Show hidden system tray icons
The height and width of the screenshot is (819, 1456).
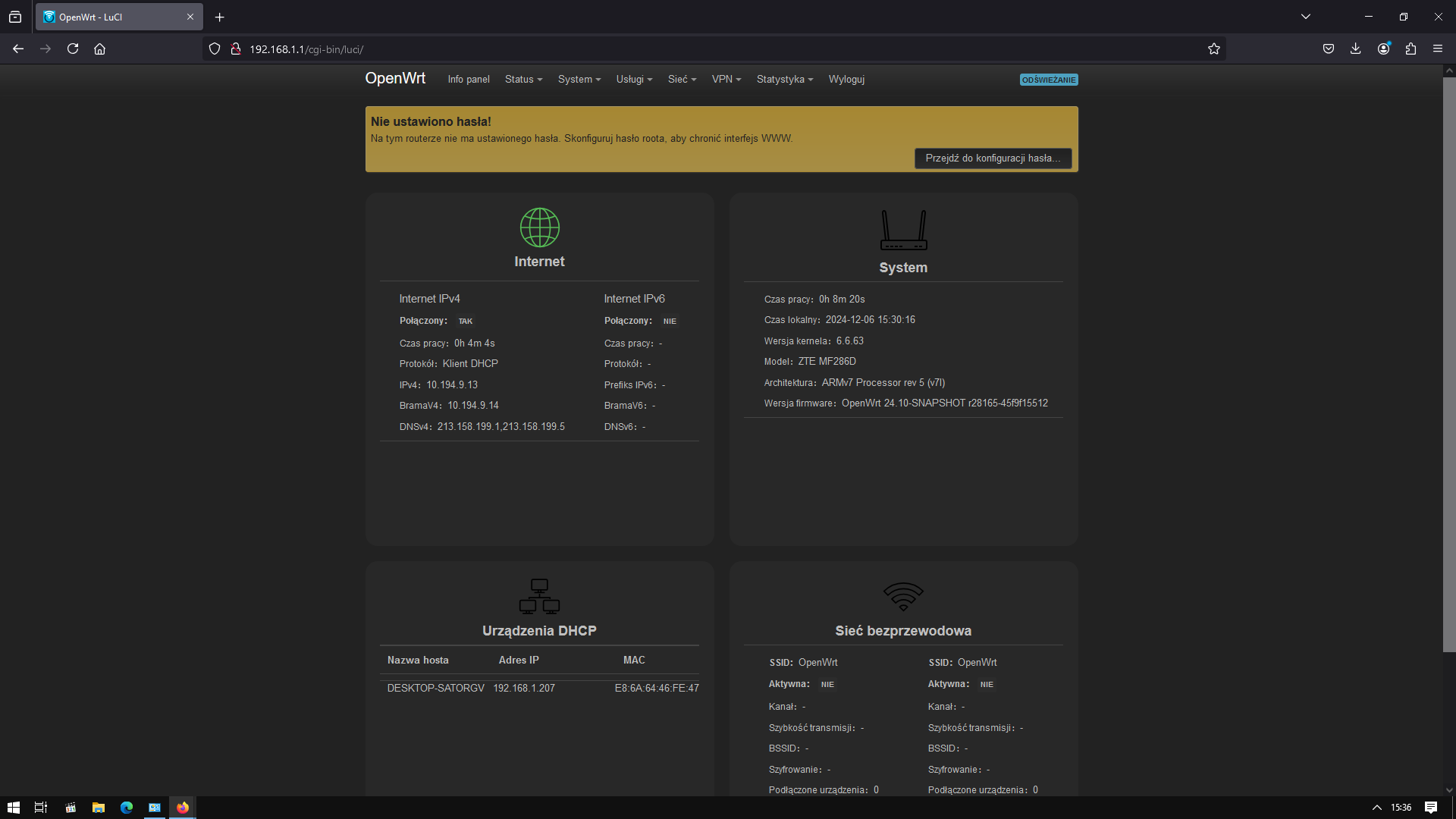(1377, 808)
